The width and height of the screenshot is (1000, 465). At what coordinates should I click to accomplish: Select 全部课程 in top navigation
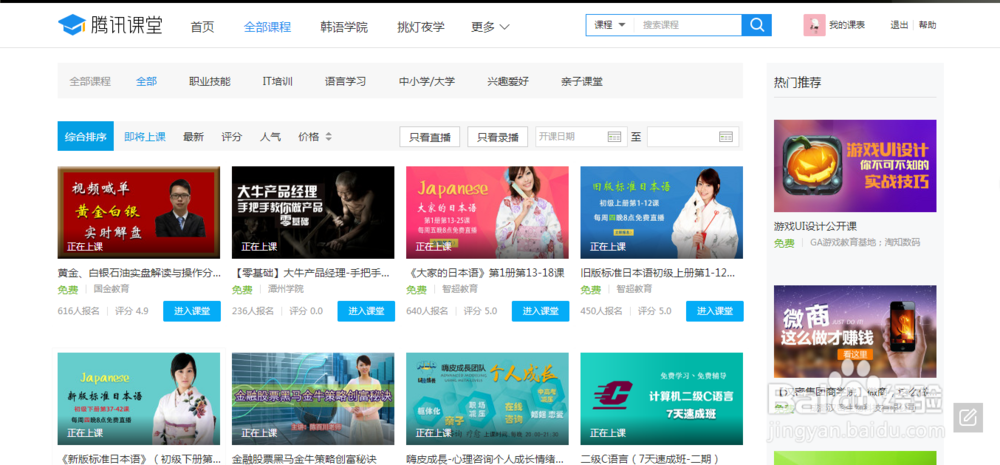pyautogui.click(x=267, y=27)
